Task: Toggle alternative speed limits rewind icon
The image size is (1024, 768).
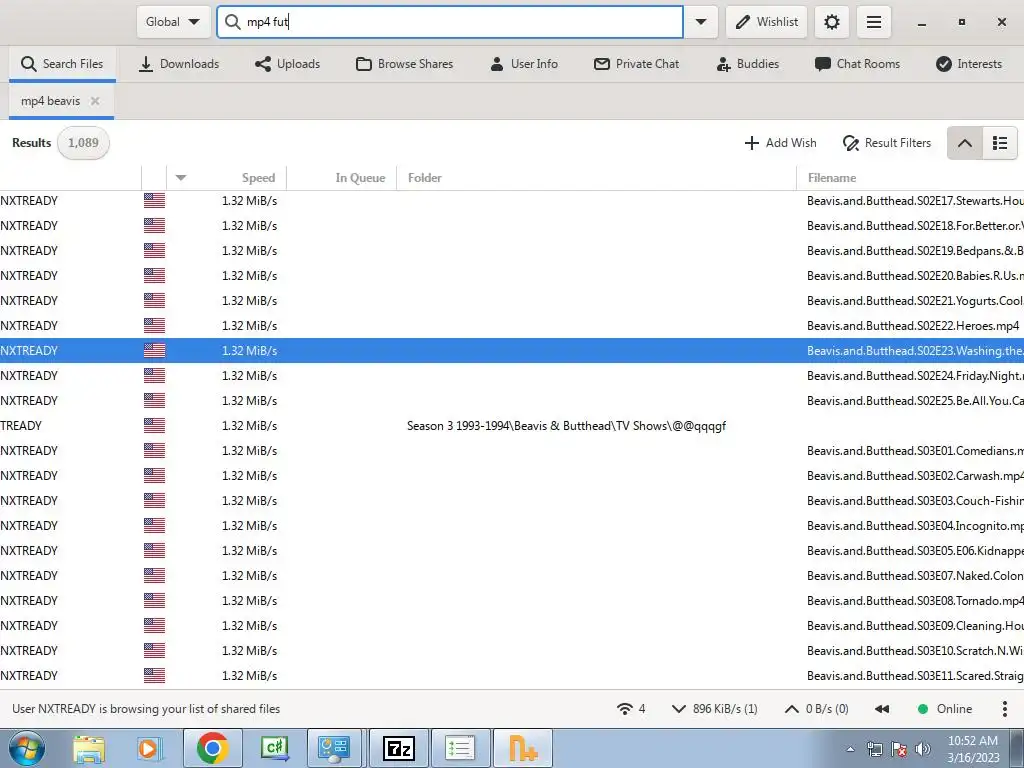Action: pos(882,709)
